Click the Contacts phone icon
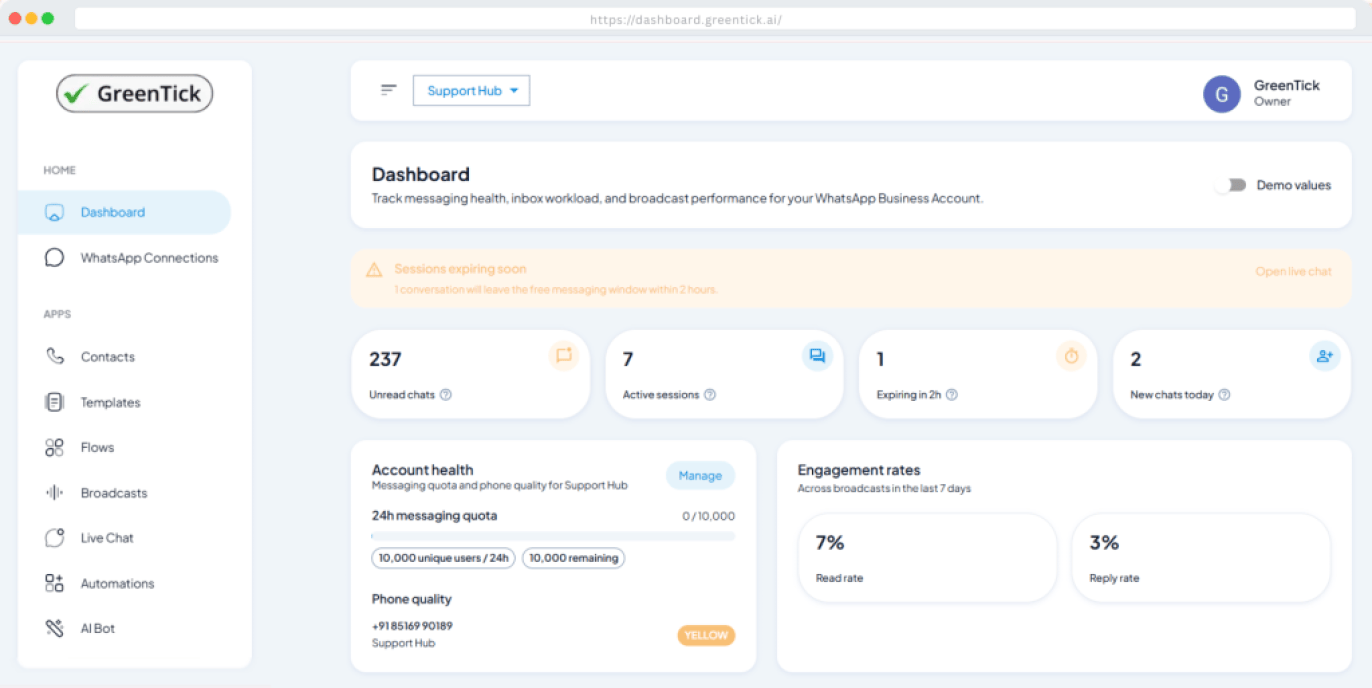1372x688 pixels. pyautogui.click(x=54, y=356)
